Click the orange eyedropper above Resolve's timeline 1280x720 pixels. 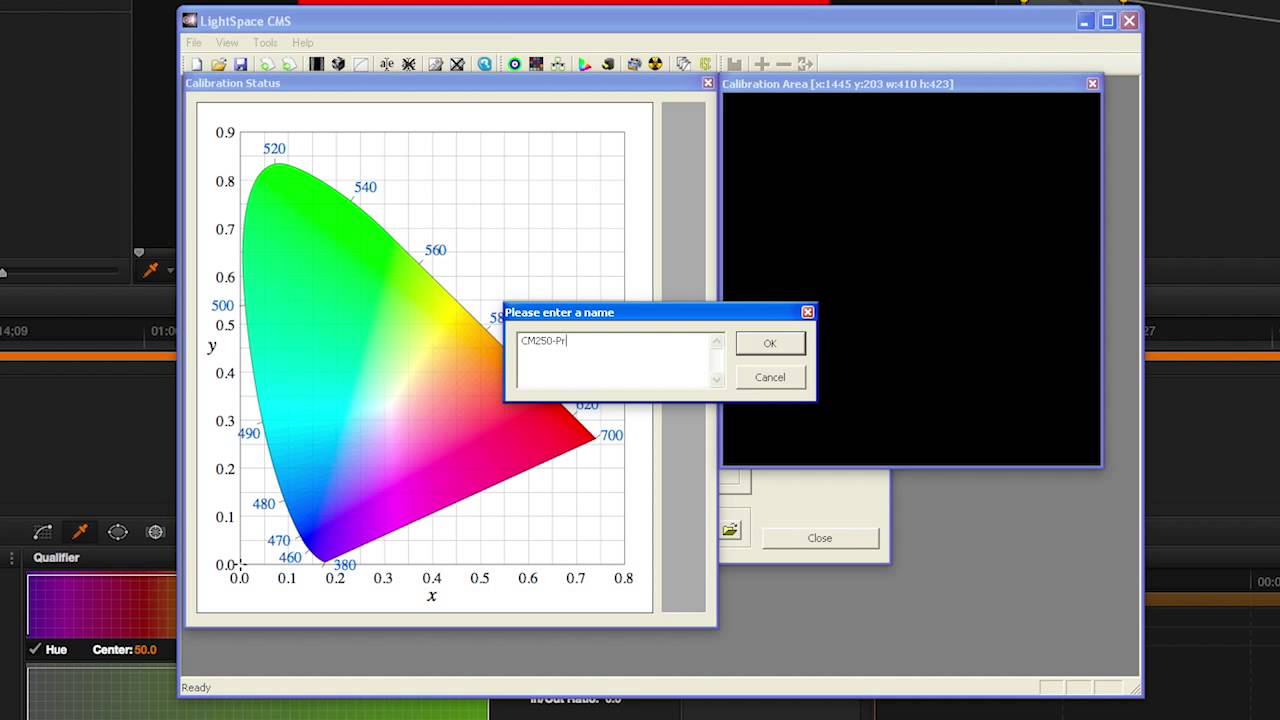(151, 270)
